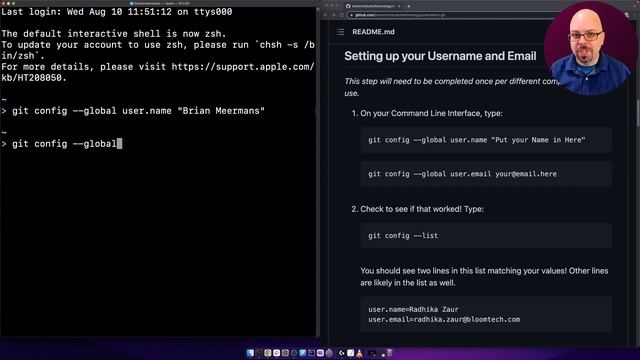Click the support.apple.com URL in terminal
This screenshot has height=360, width=640.
coord(243,67)
